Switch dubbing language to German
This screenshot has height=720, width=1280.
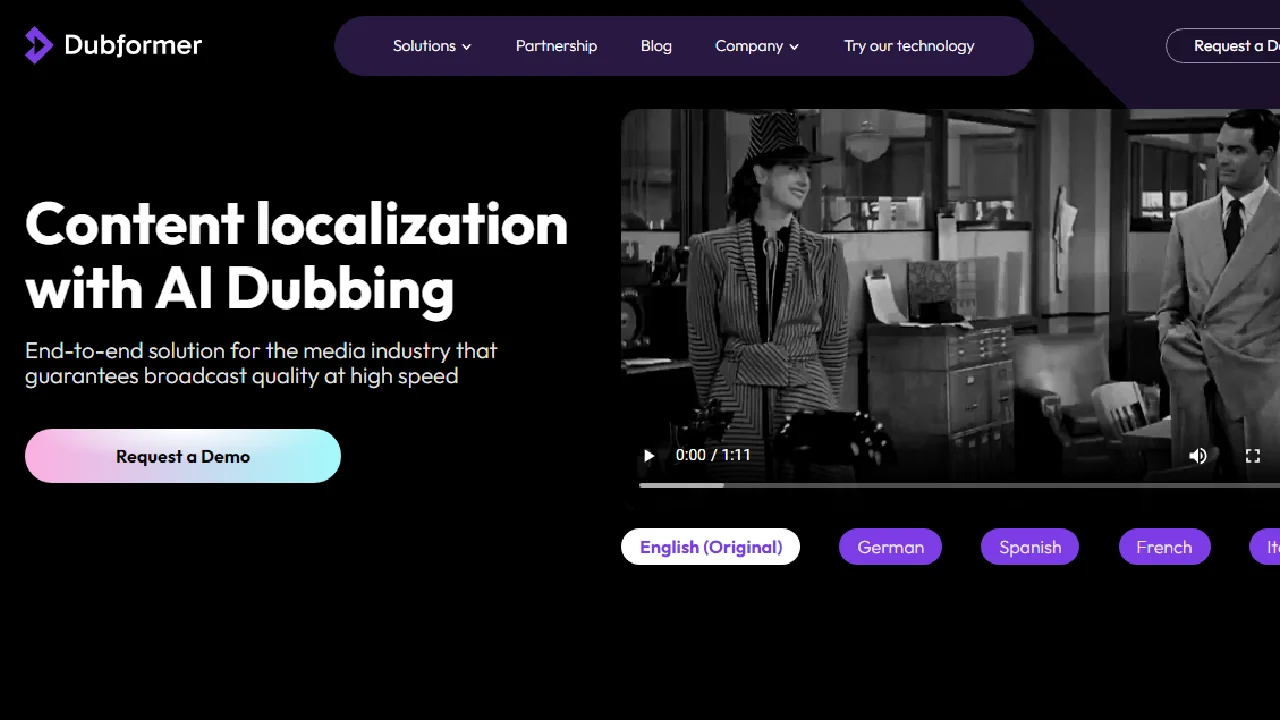[890, 547]
